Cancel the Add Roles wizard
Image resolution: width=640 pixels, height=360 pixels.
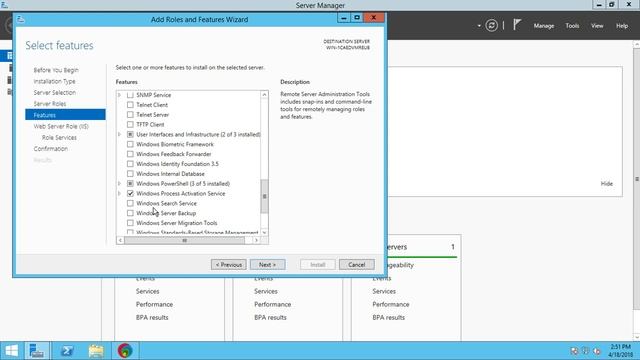click(356, 264)
